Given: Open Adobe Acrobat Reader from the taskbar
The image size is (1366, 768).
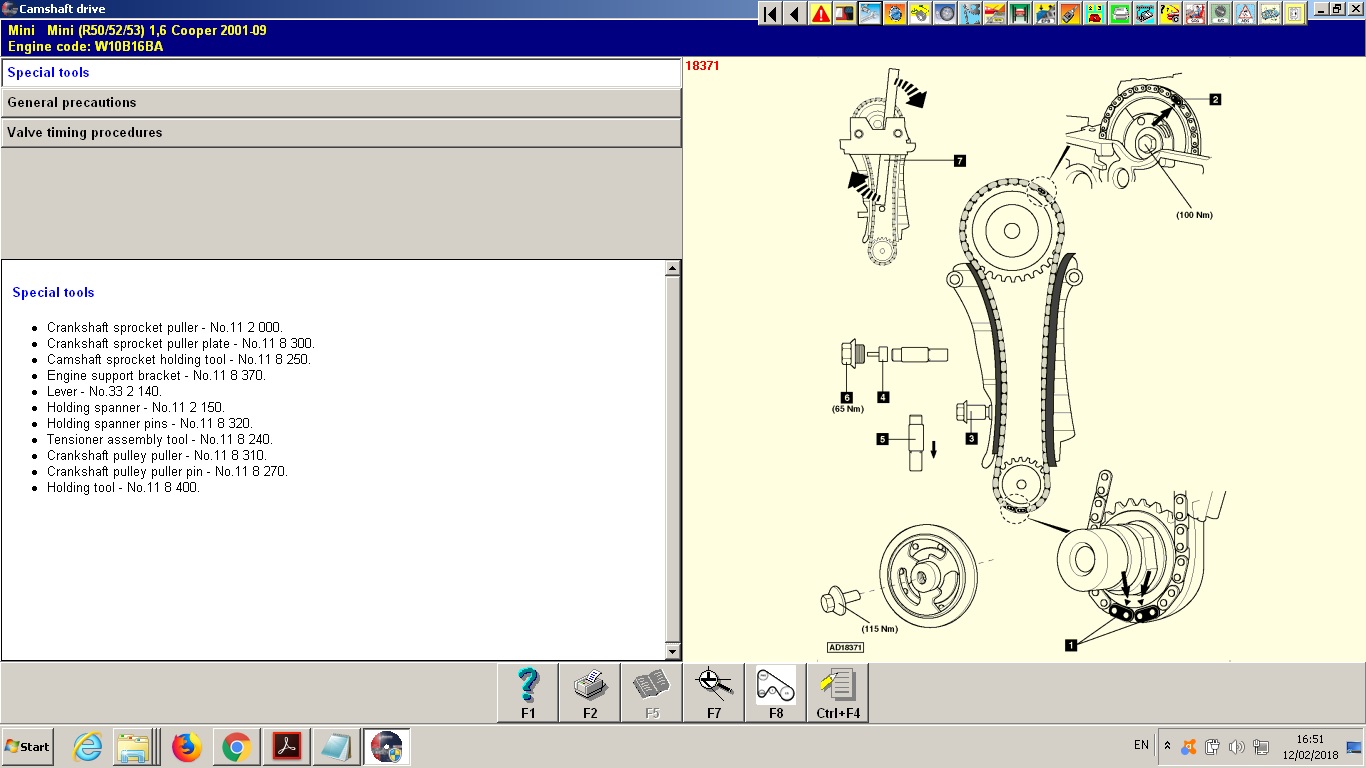Looking at the screenshot, I should click(286, 747).
